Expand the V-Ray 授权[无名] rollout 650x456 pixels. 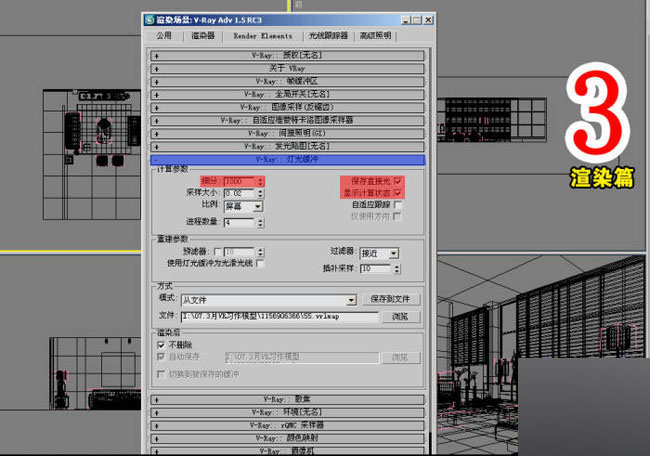coord(287,55)
